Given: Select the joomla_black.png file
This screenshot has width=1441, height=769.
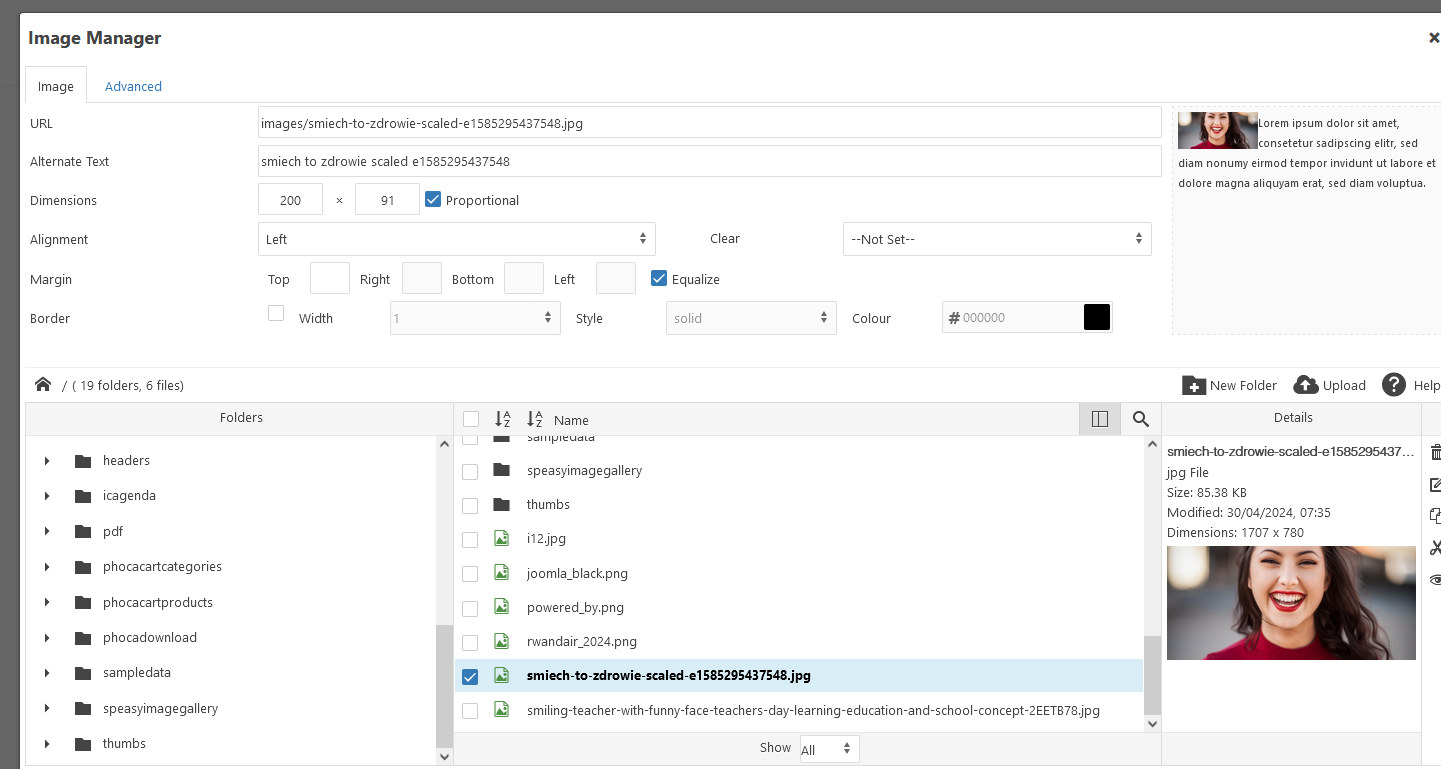Looking at the screenshot, I should [x=577, y=573].
